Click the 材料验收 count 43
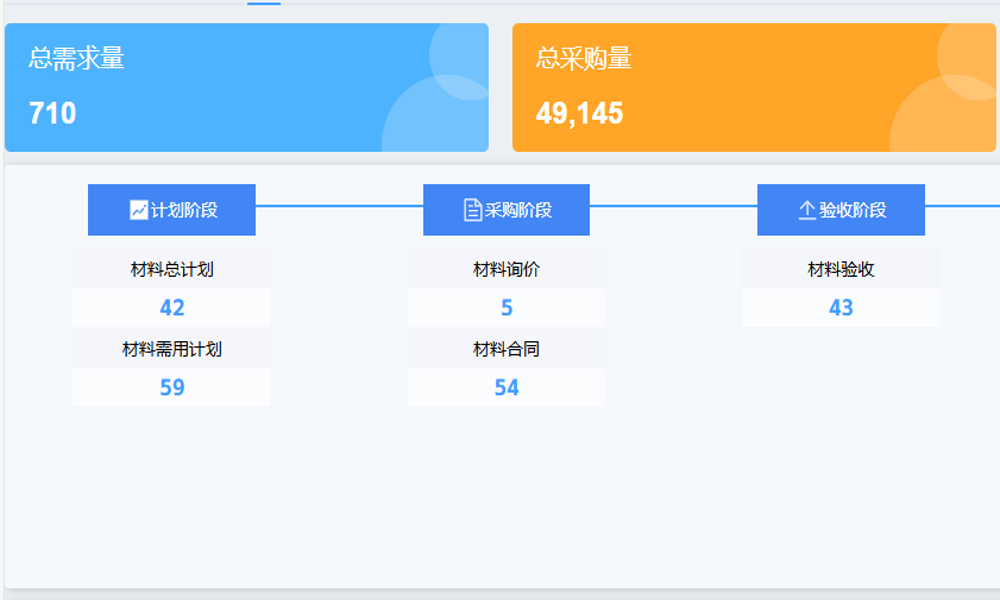This screenshot has width=1000, height=600. tap(841, 308)
